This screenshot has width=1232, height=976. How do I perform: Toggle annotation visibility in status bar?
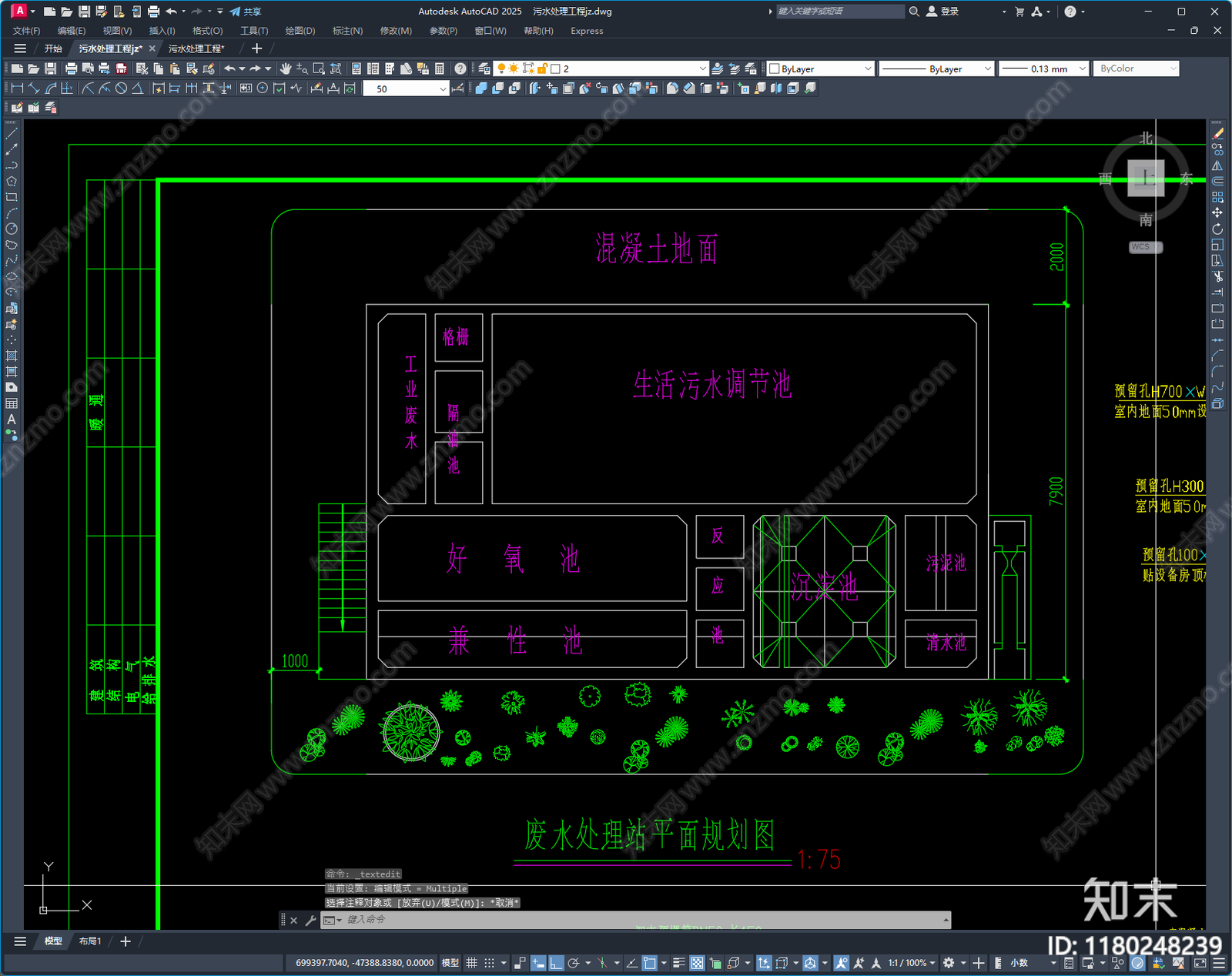coord(841,963)
